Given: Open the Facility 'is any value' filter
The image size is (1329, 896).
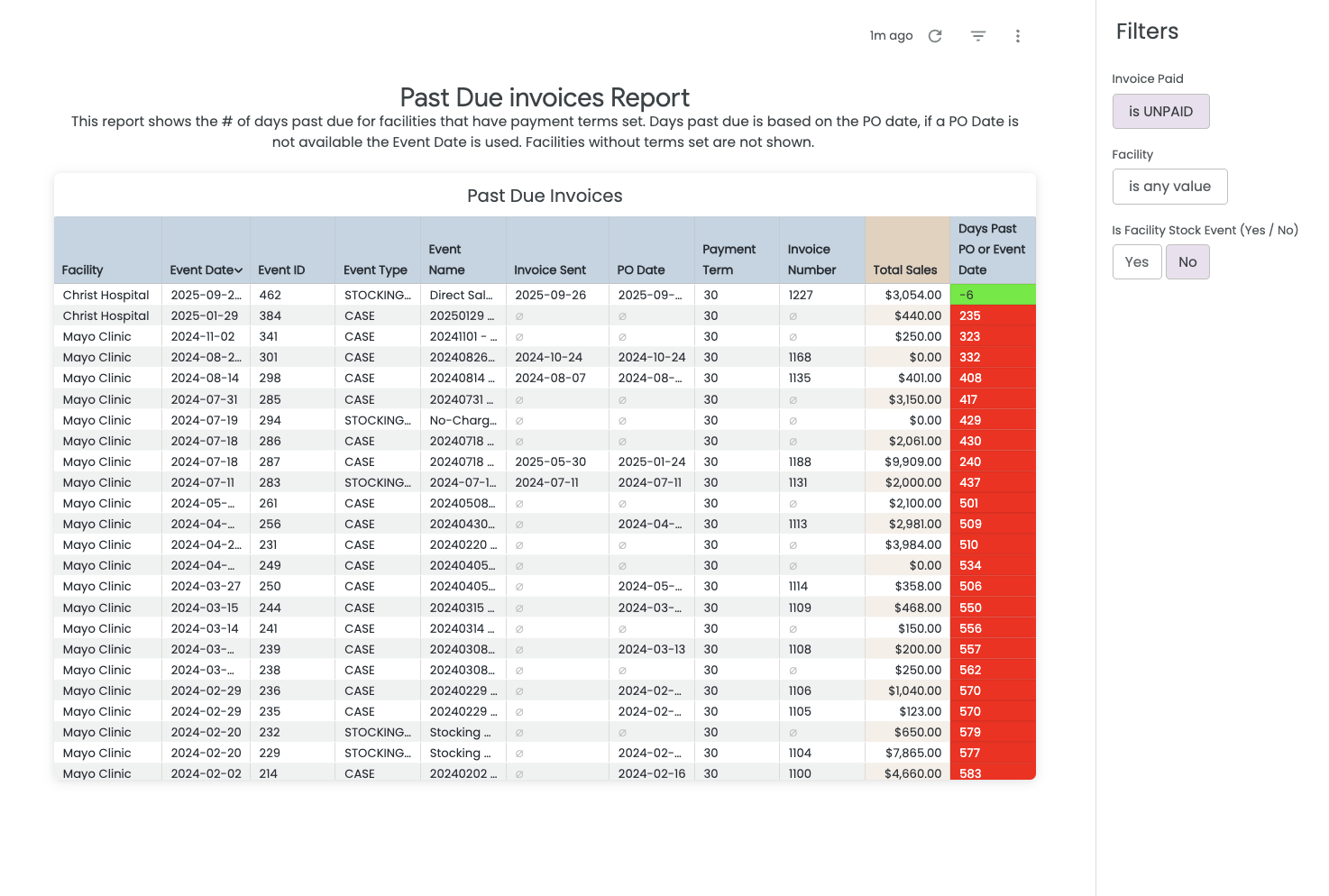Looking at the screenshot, I should pos(1169,187).
